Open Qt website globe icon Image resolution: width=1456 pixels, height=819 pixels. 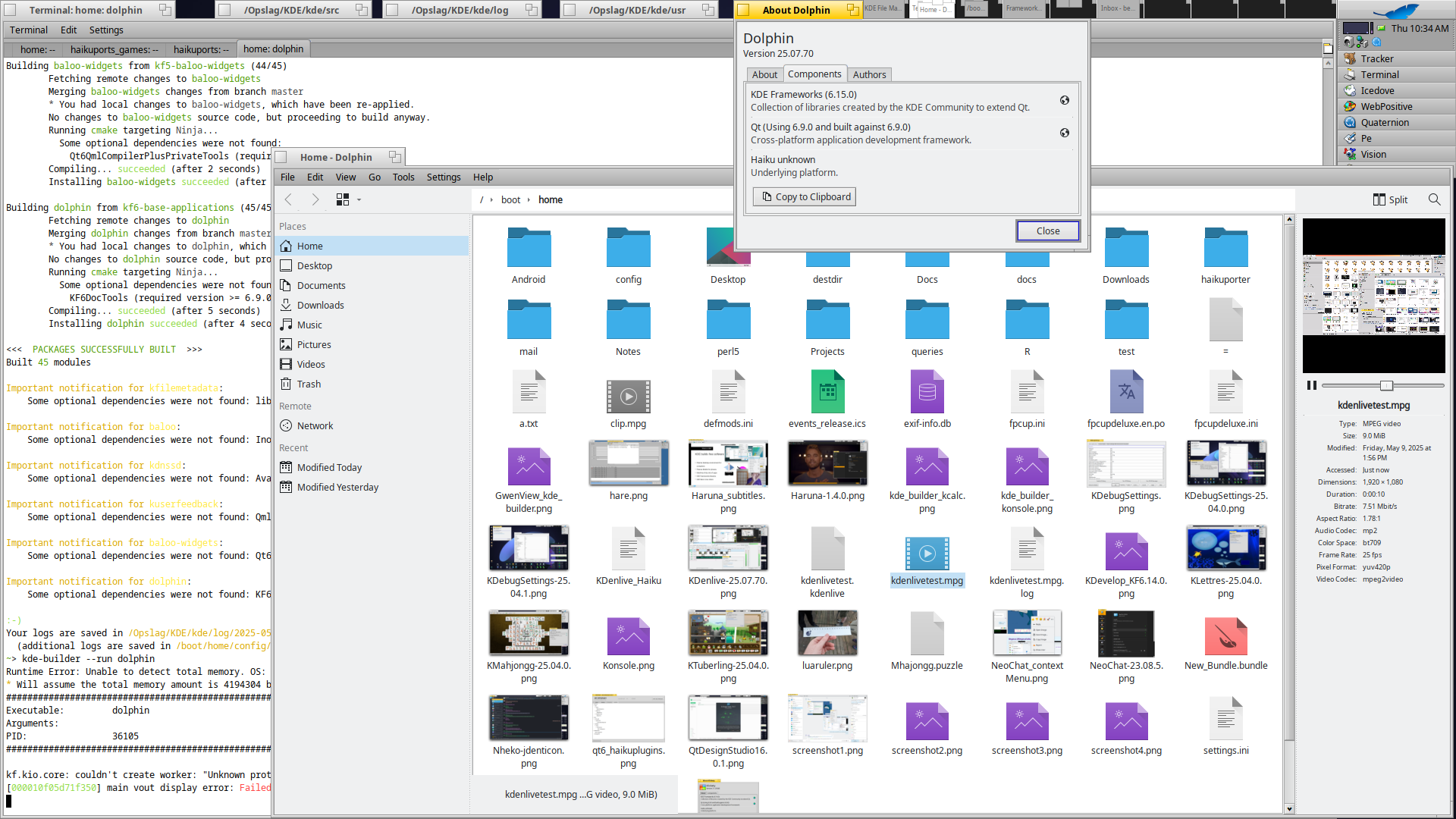coord(1065,133)
